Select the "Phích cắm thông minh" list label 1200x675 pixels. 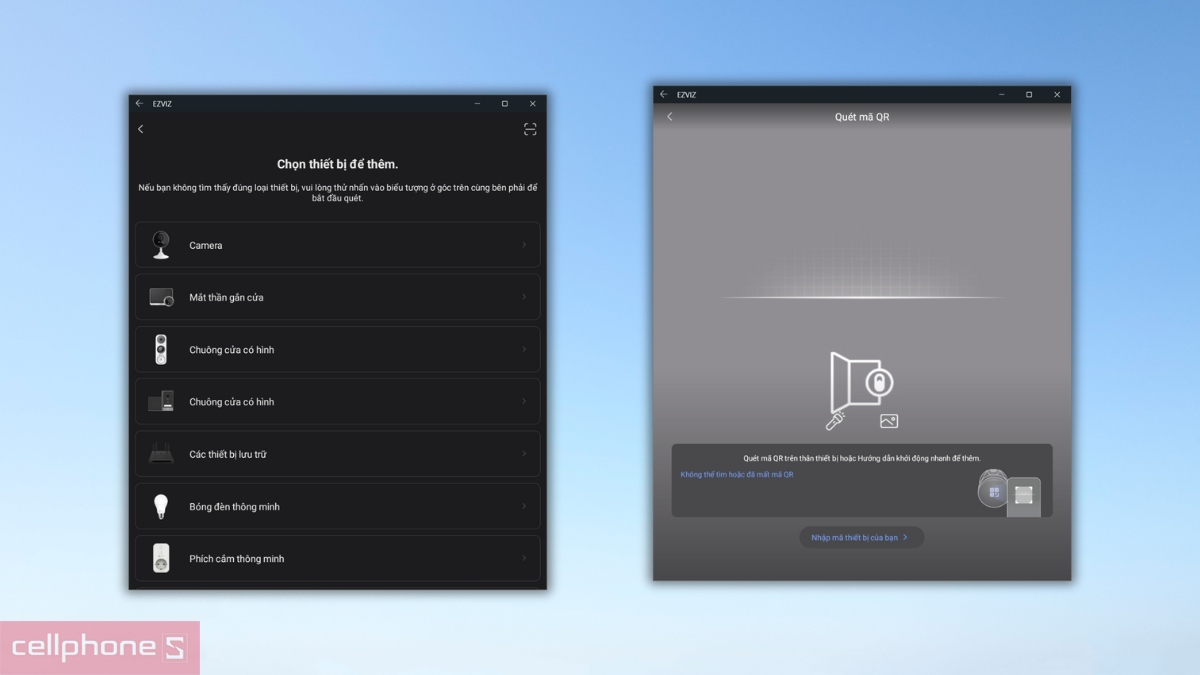[237, 559]
